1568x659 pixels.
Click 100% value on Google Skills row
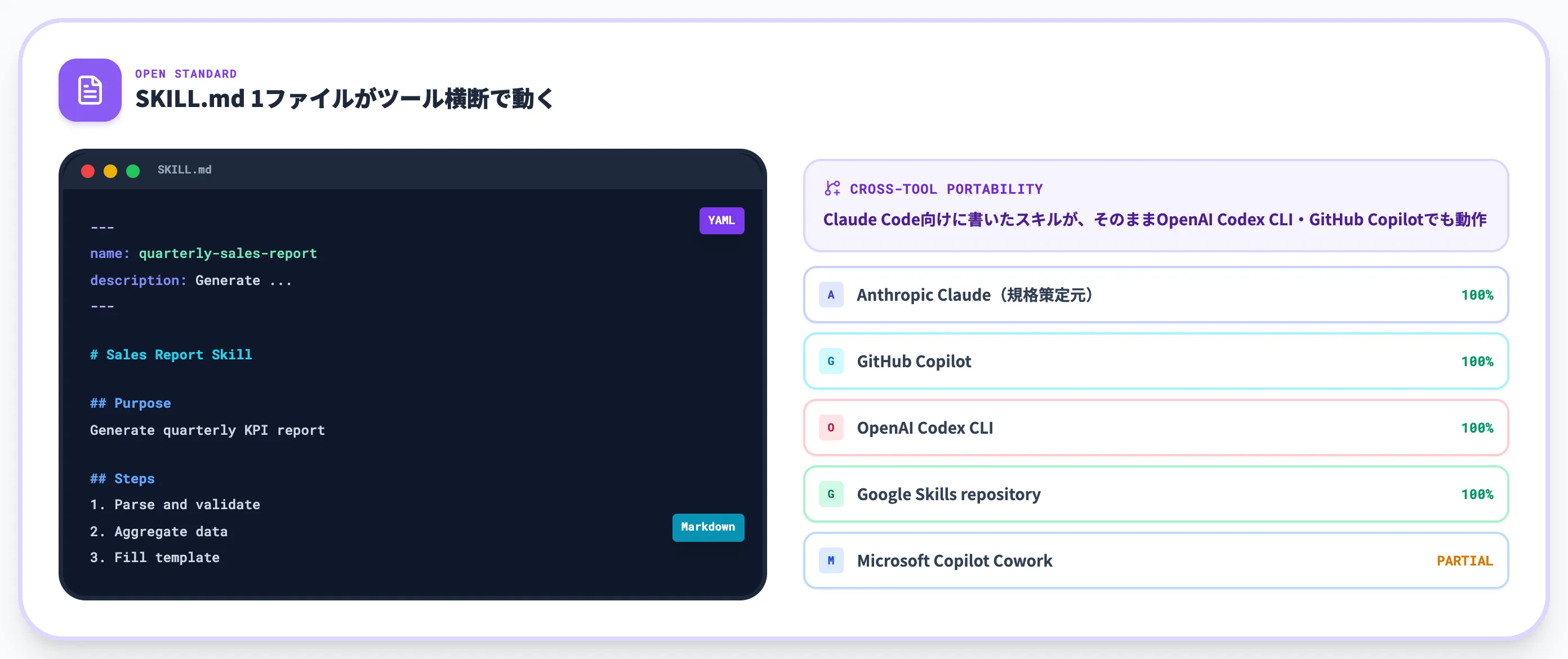coord(1477,494)
